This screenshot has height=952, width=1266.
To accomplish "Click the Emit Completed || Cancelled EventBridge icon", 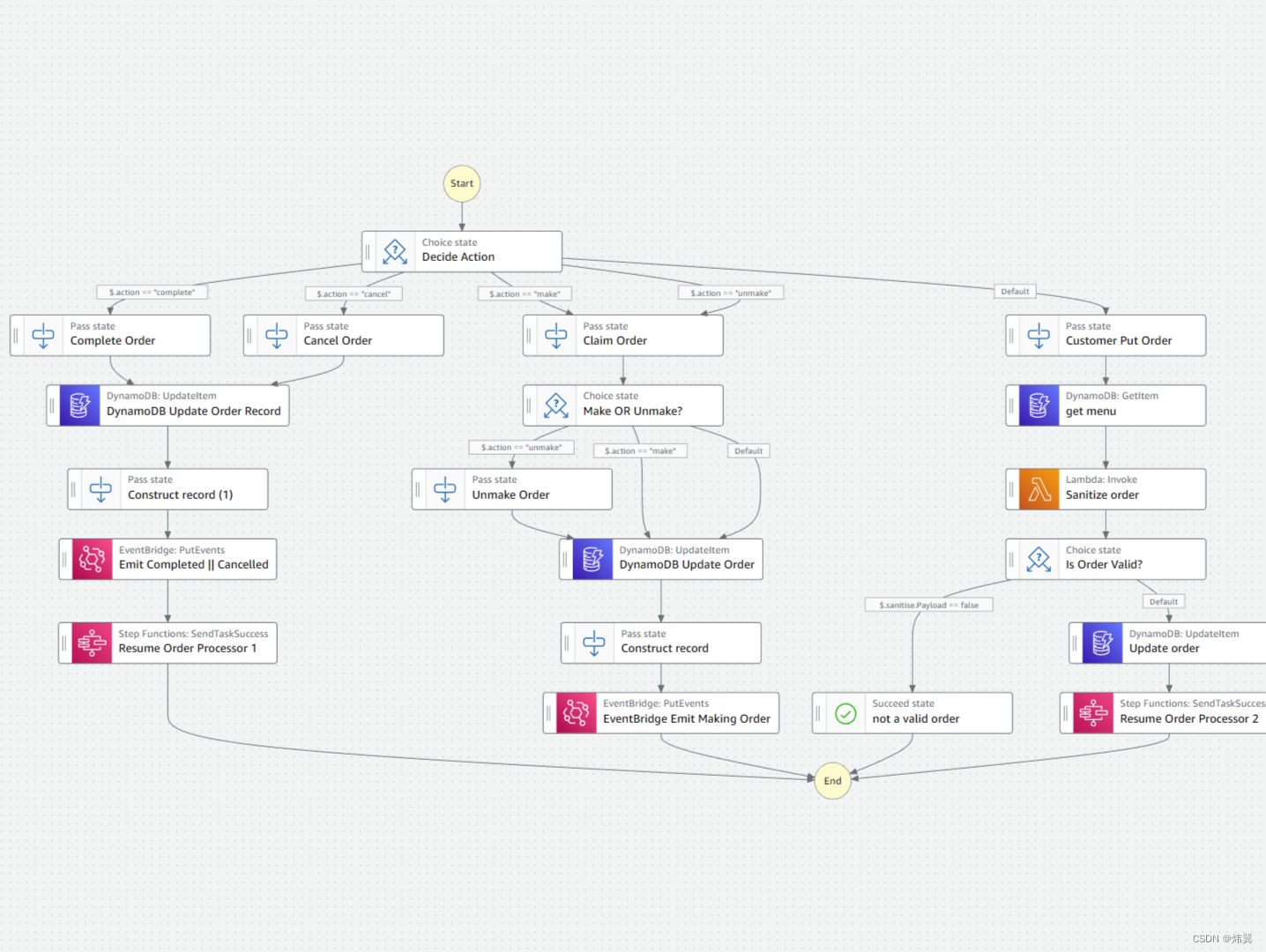I will pyautogui.click(x=92, y=559).
